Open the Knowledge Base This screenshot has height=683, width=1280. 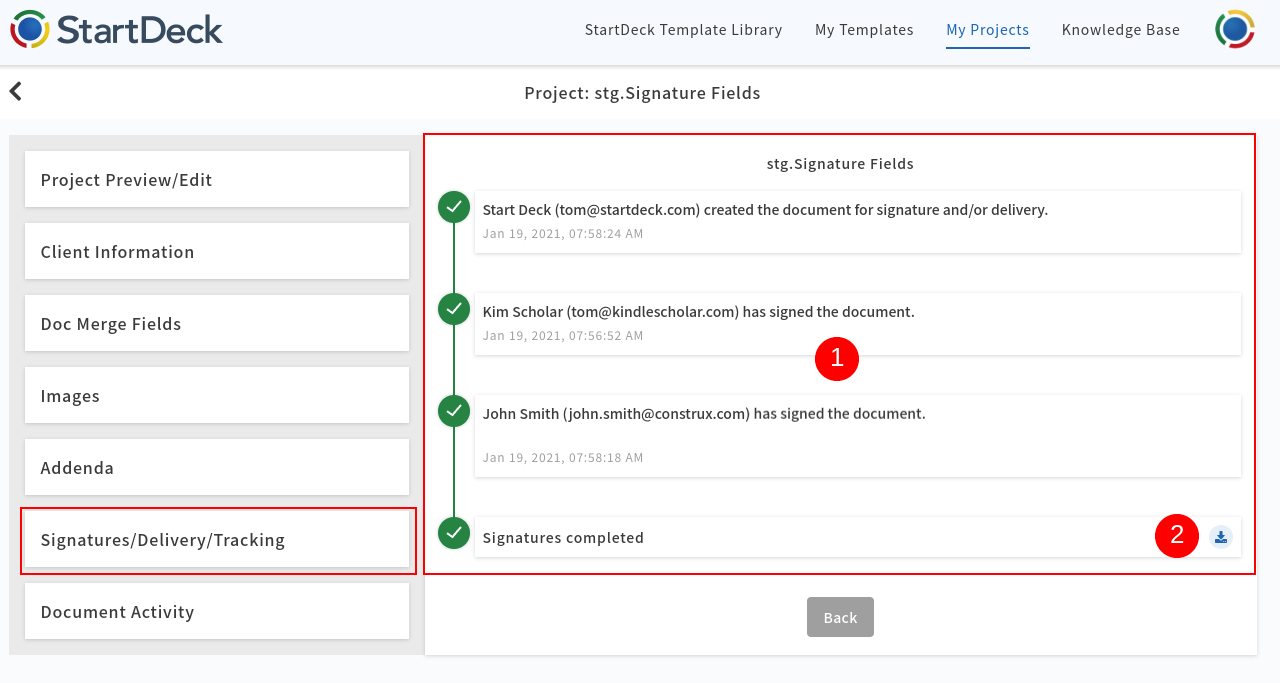pyautogui.click(x=1120, y=30)
